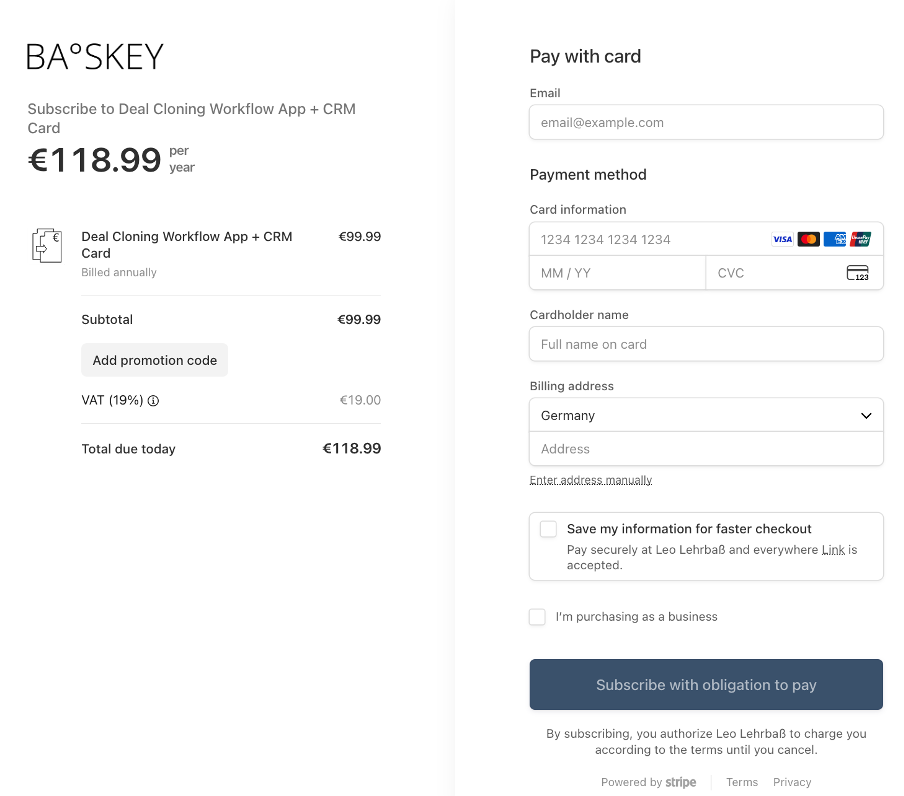Screen dimensions: 904x796
Task: Click the VAT info icon
Action: pyautogui.click(x=154, y=401)
